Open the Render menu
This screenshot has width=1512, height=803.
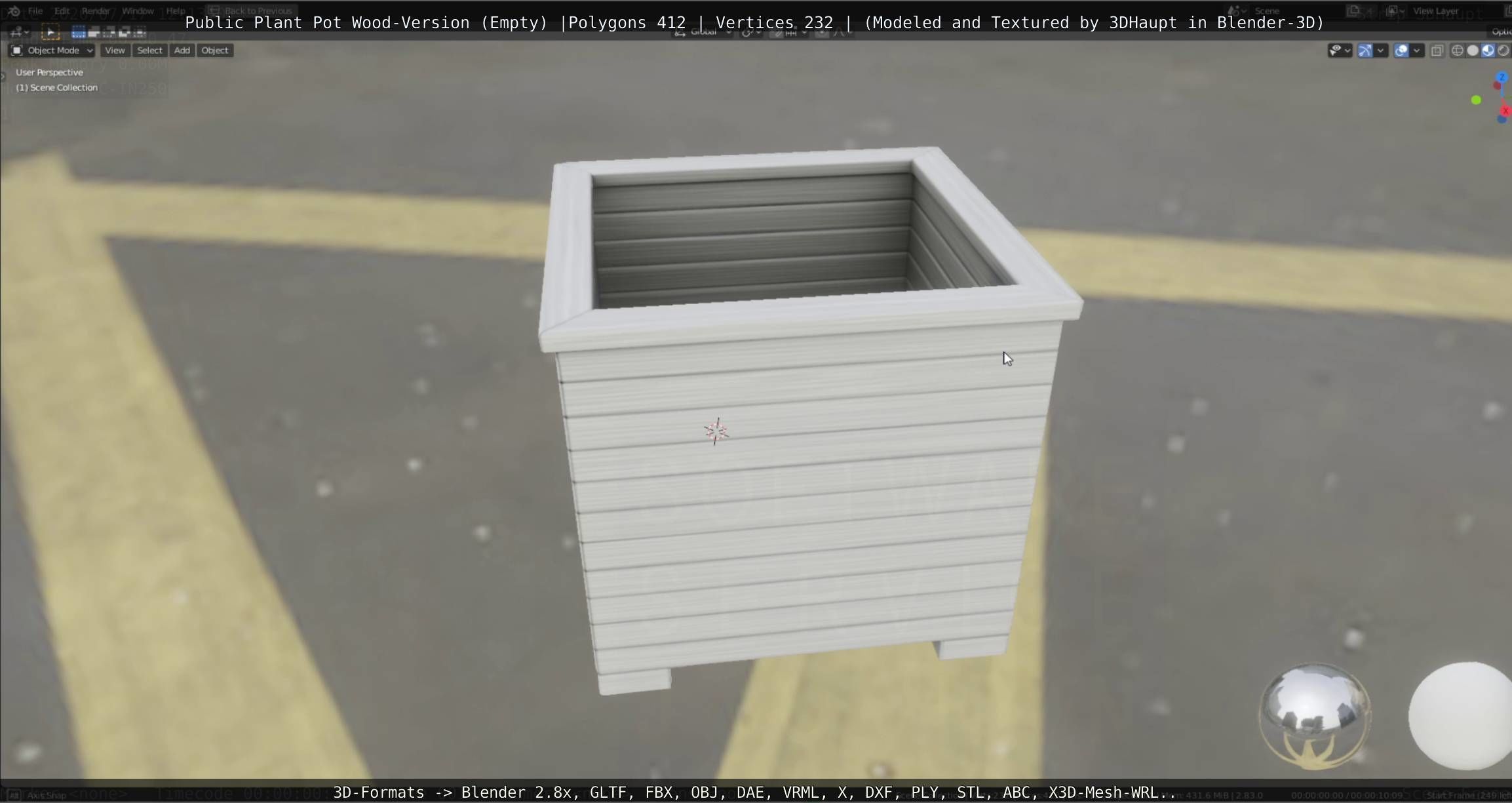tap(96, 11)
